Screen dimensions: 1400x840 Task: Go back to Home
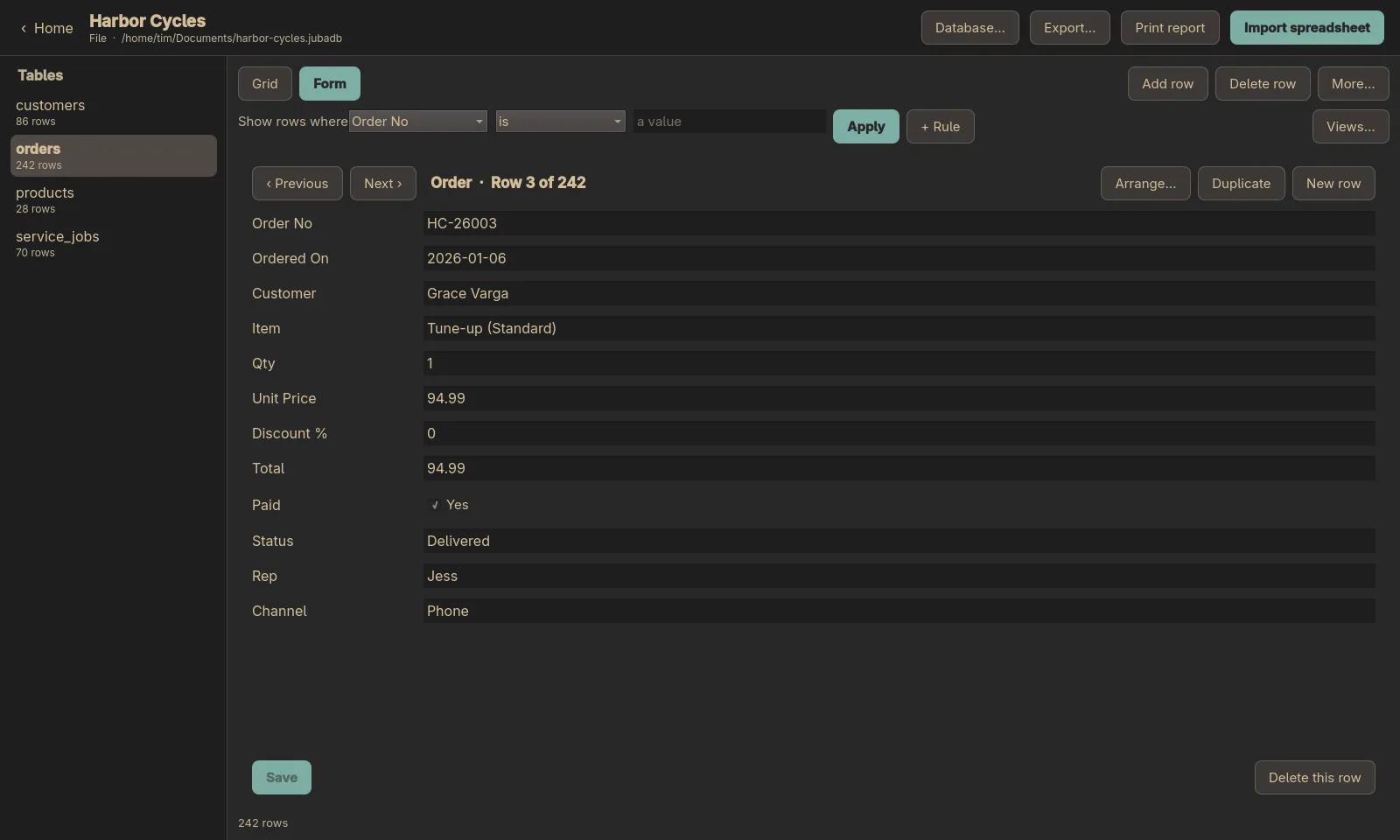tap(46, 28)
